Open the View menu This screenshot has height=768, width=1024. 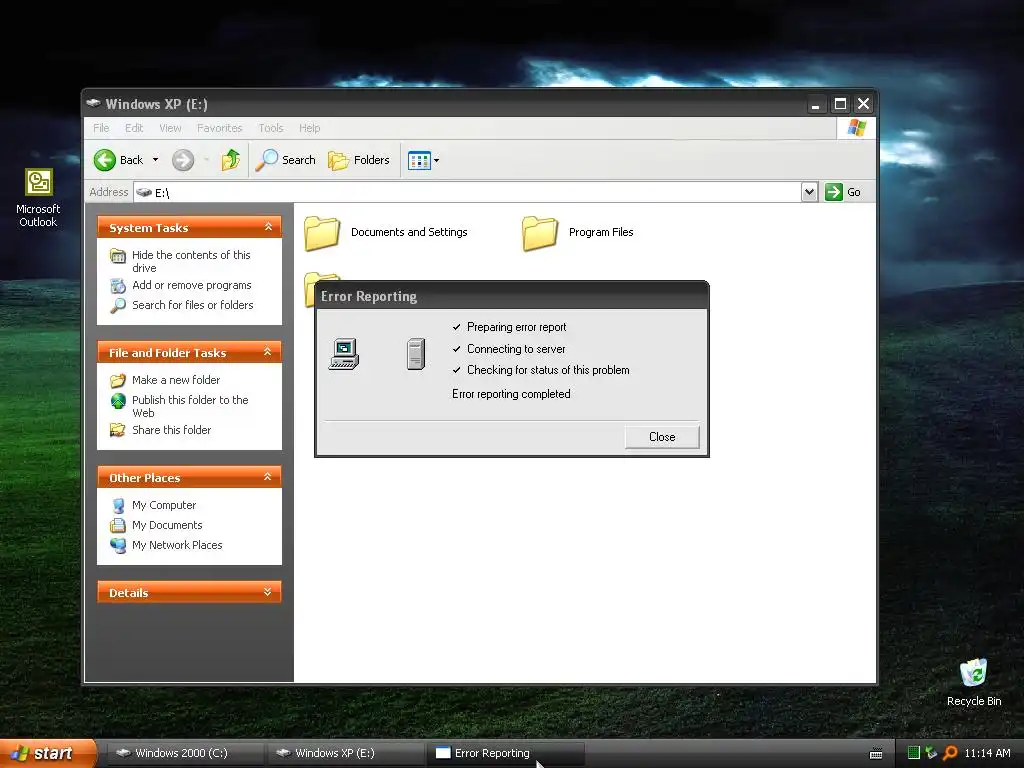coord(170,128)
